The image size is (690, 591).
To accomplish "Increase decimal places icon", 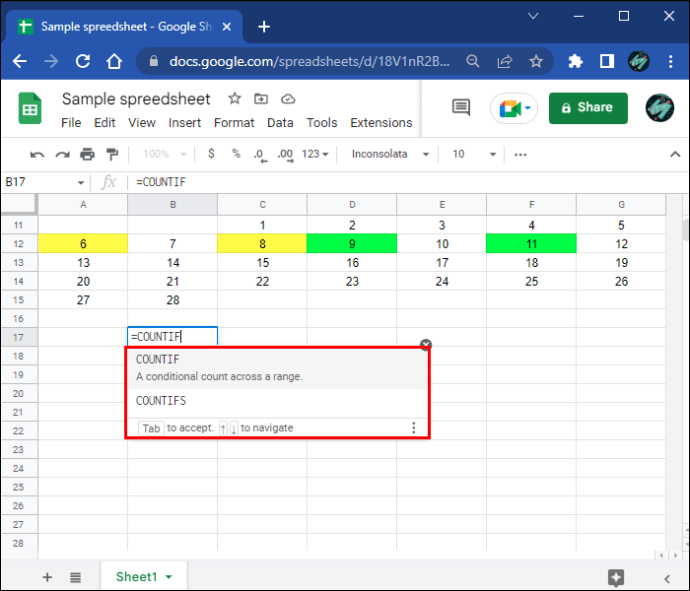I will tap(286, 155).
